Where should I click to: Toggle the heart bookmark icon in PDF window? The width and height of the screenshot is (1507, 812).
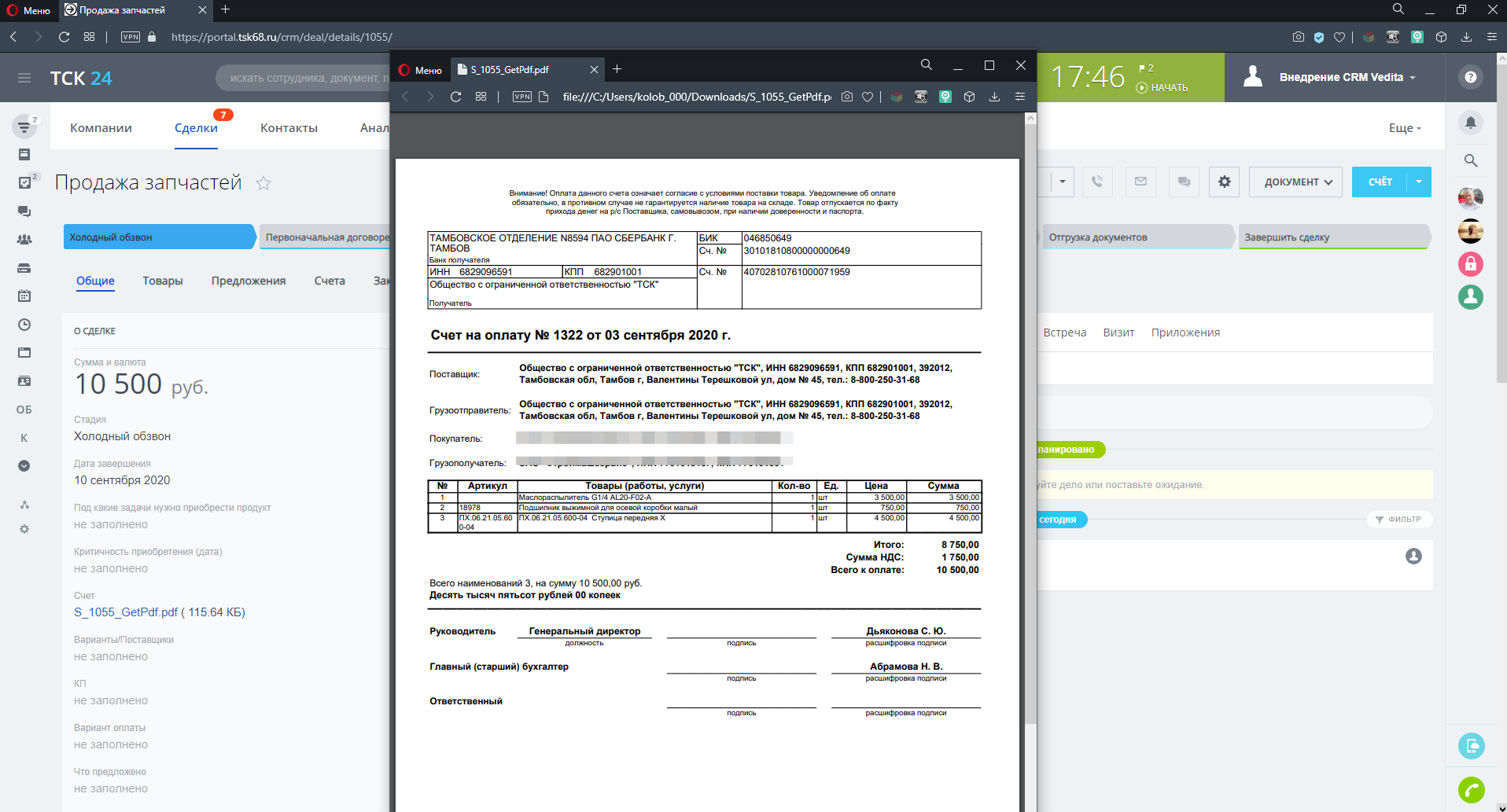pyautogui.click(x=868, y=97)
